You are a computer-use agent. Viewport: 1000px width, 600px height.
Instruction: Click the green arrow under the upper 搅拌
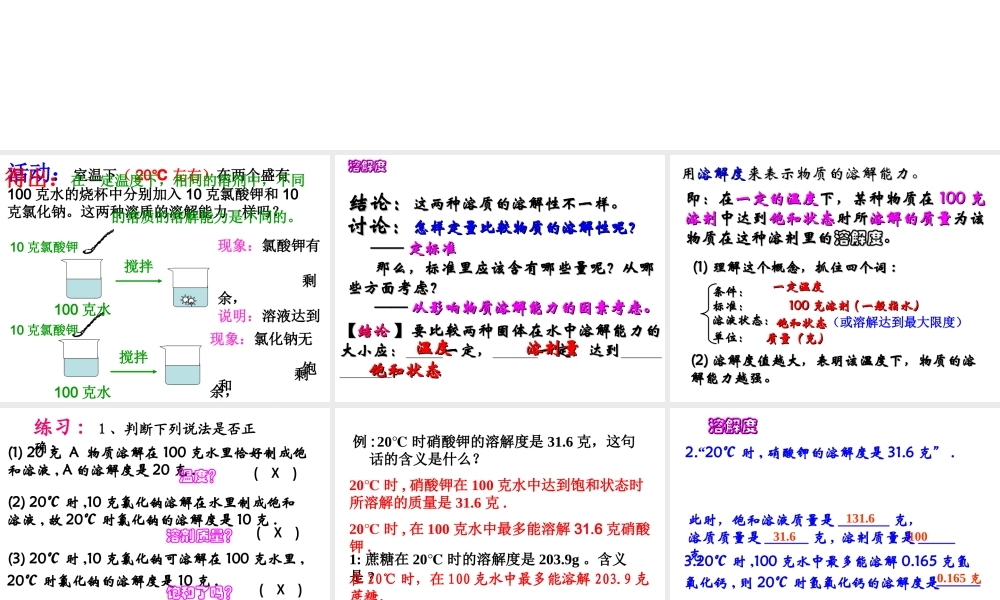139,281
